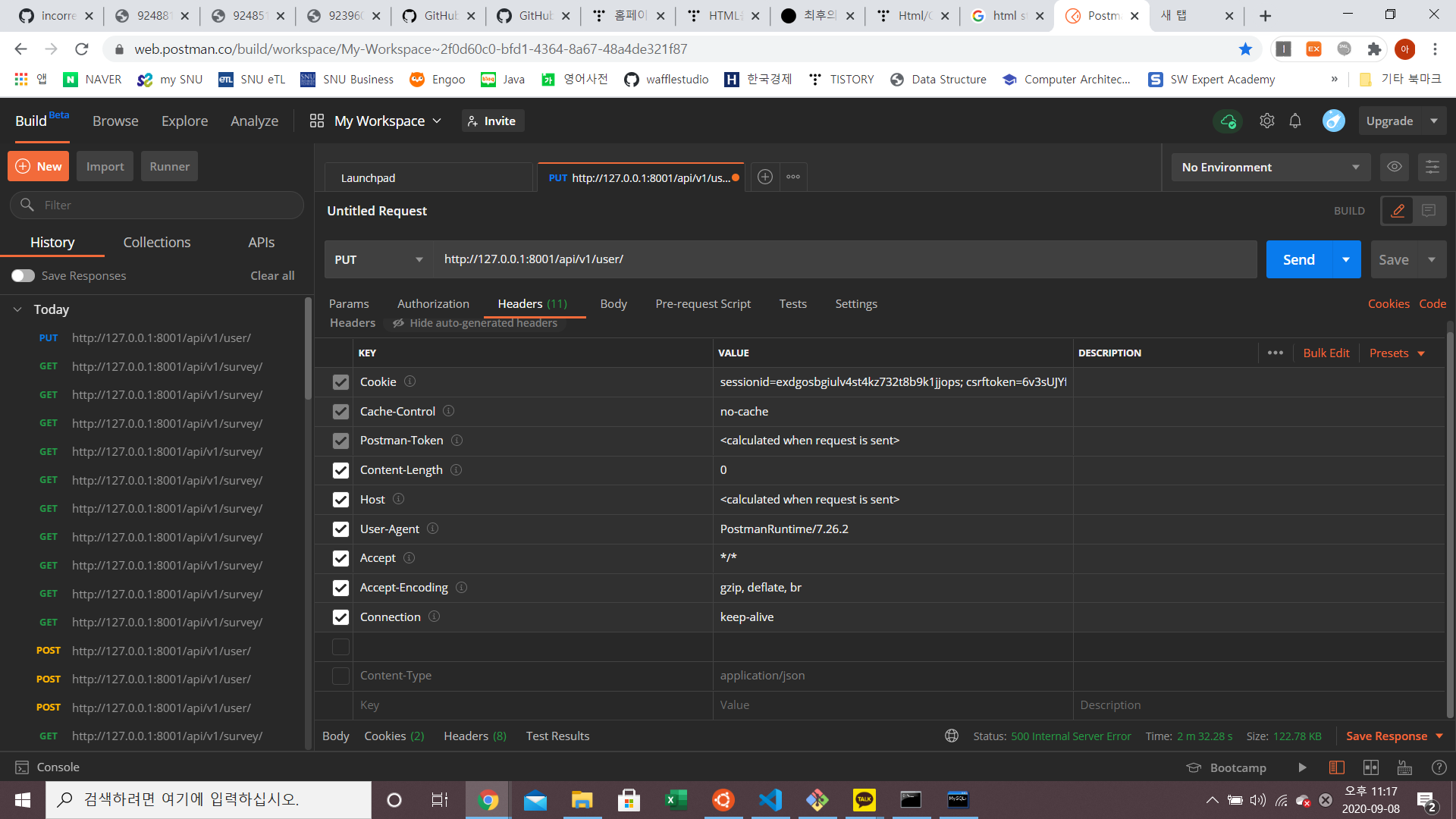This screenshot has height=819, width=1456.
Task: Open notifications bell icon
Action: click(1295, 121)
